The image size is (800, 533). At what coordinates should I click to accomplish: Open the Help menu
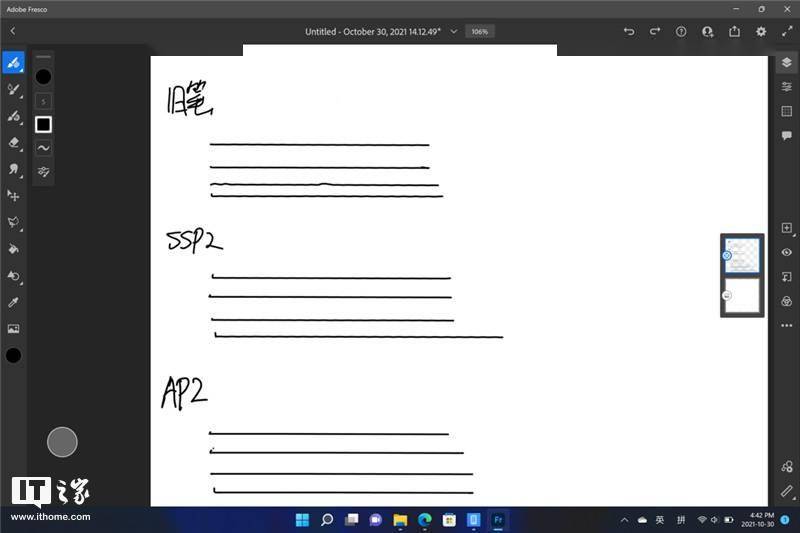point(681,32)
